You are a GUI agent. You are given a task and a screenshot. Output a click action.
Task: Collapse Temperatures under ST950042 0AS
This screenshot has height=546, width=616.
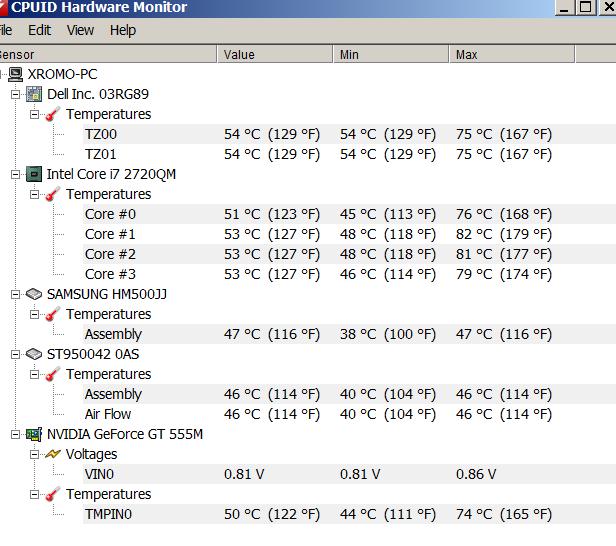[35, 374]
